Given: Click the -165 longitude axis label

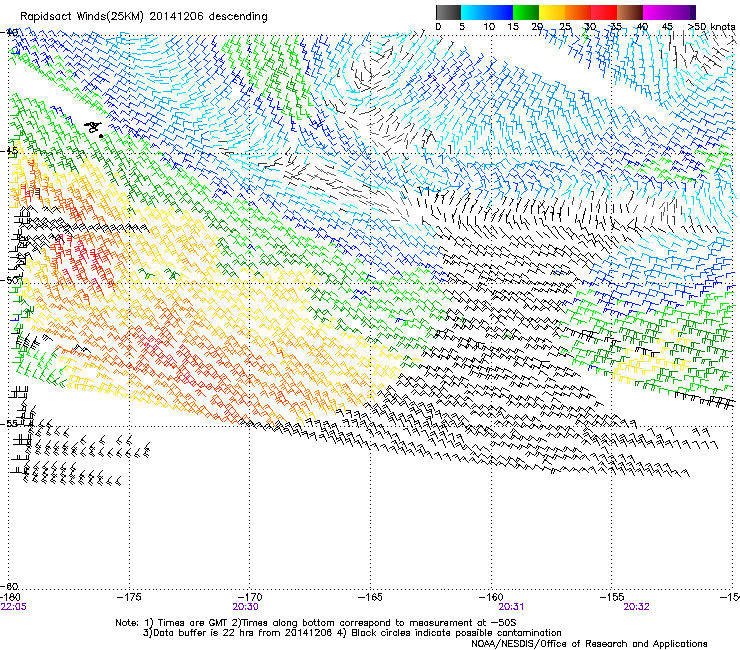Looking at the screenshot, I should click(x=370, y=597).
